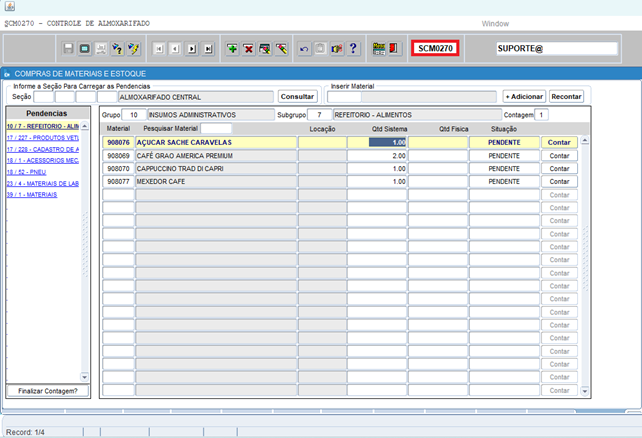Image resolution: width=642 pixels, height=438 pixels.
Task: Go to the previous record
Action: click(x=175, y=49)
